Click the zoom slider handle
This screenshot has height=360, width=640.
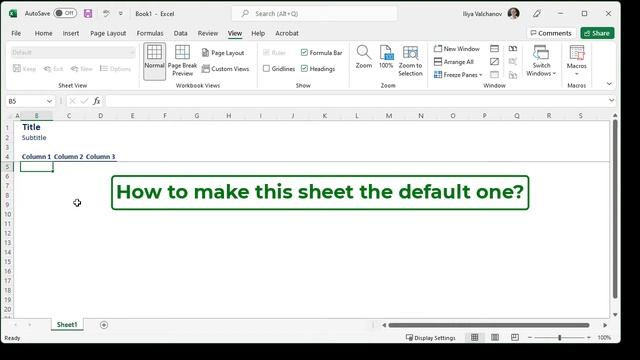pyautogui.click(x=560, y=338)
